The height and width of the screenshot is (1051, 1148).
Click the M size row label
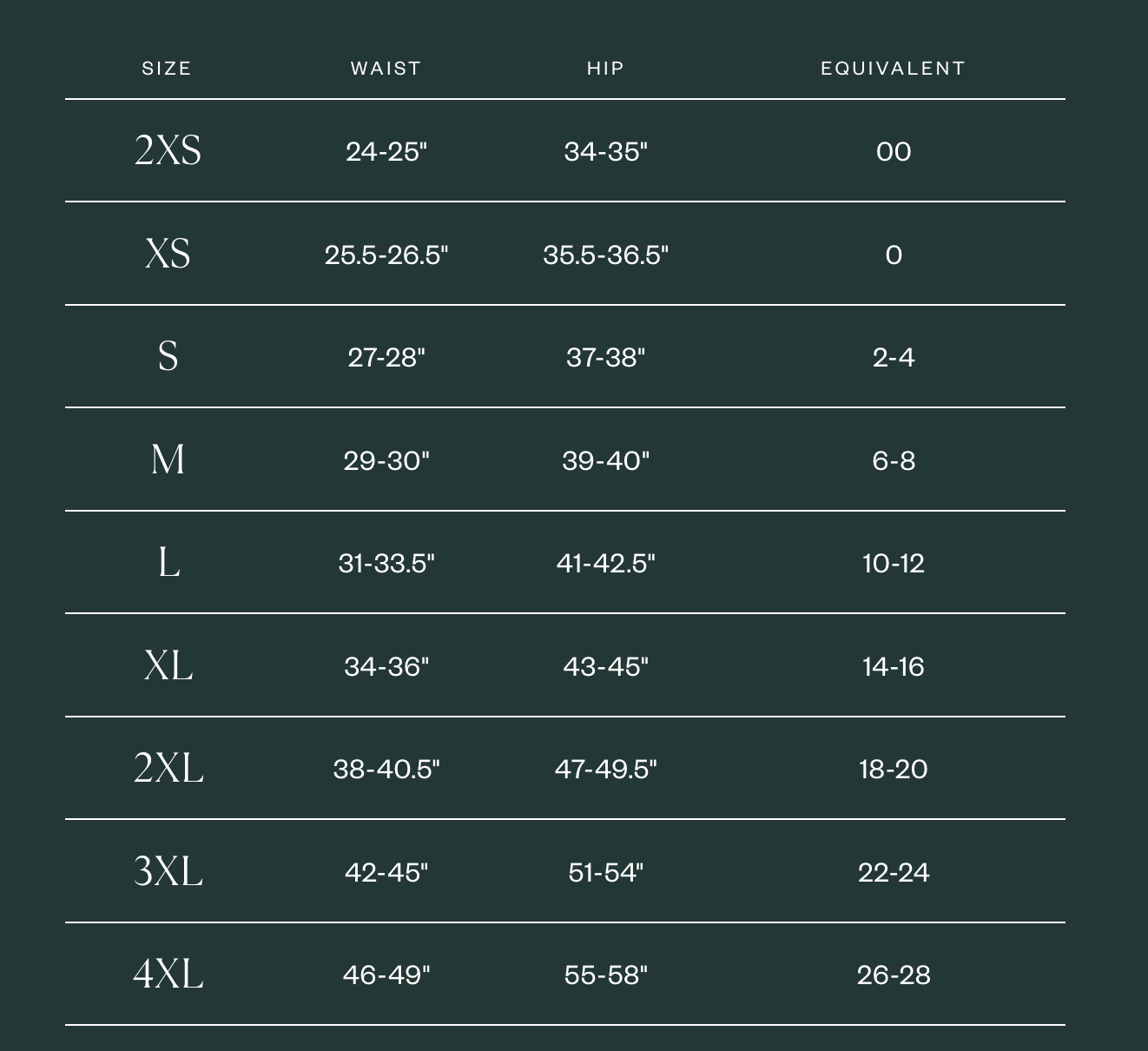coord(168,459)
